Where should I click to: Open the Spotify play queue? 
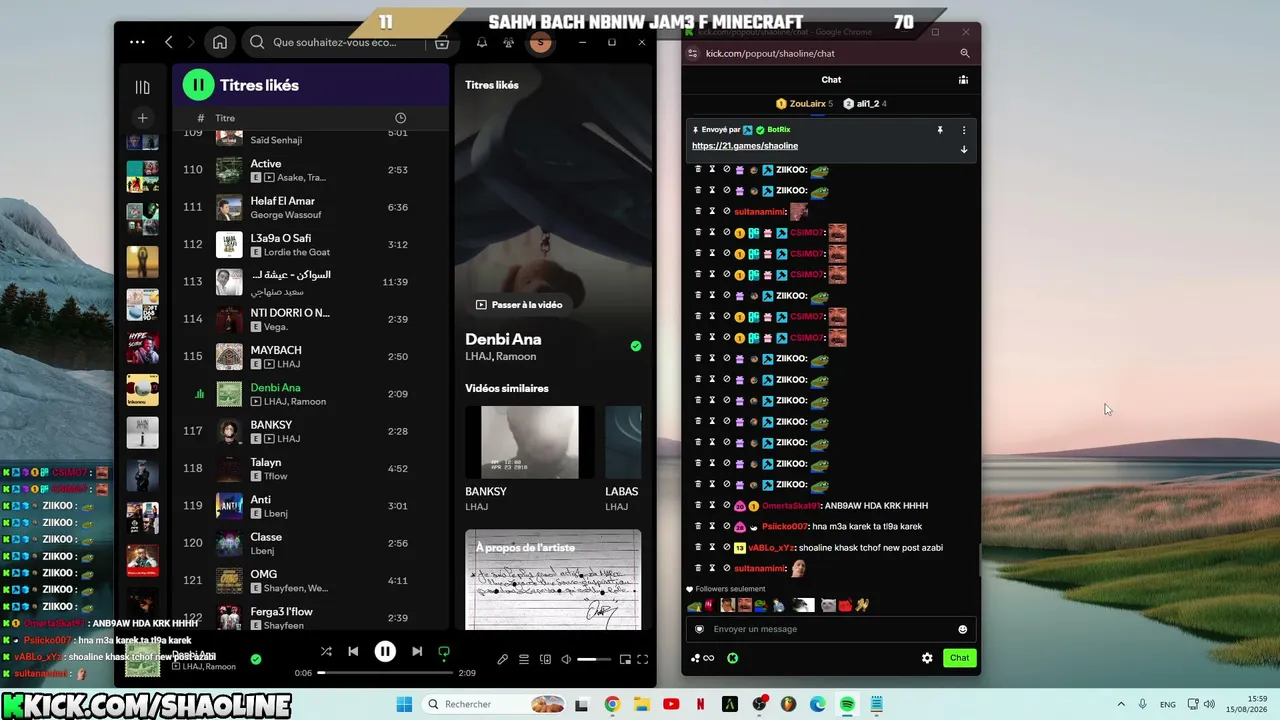click(523, 659)
